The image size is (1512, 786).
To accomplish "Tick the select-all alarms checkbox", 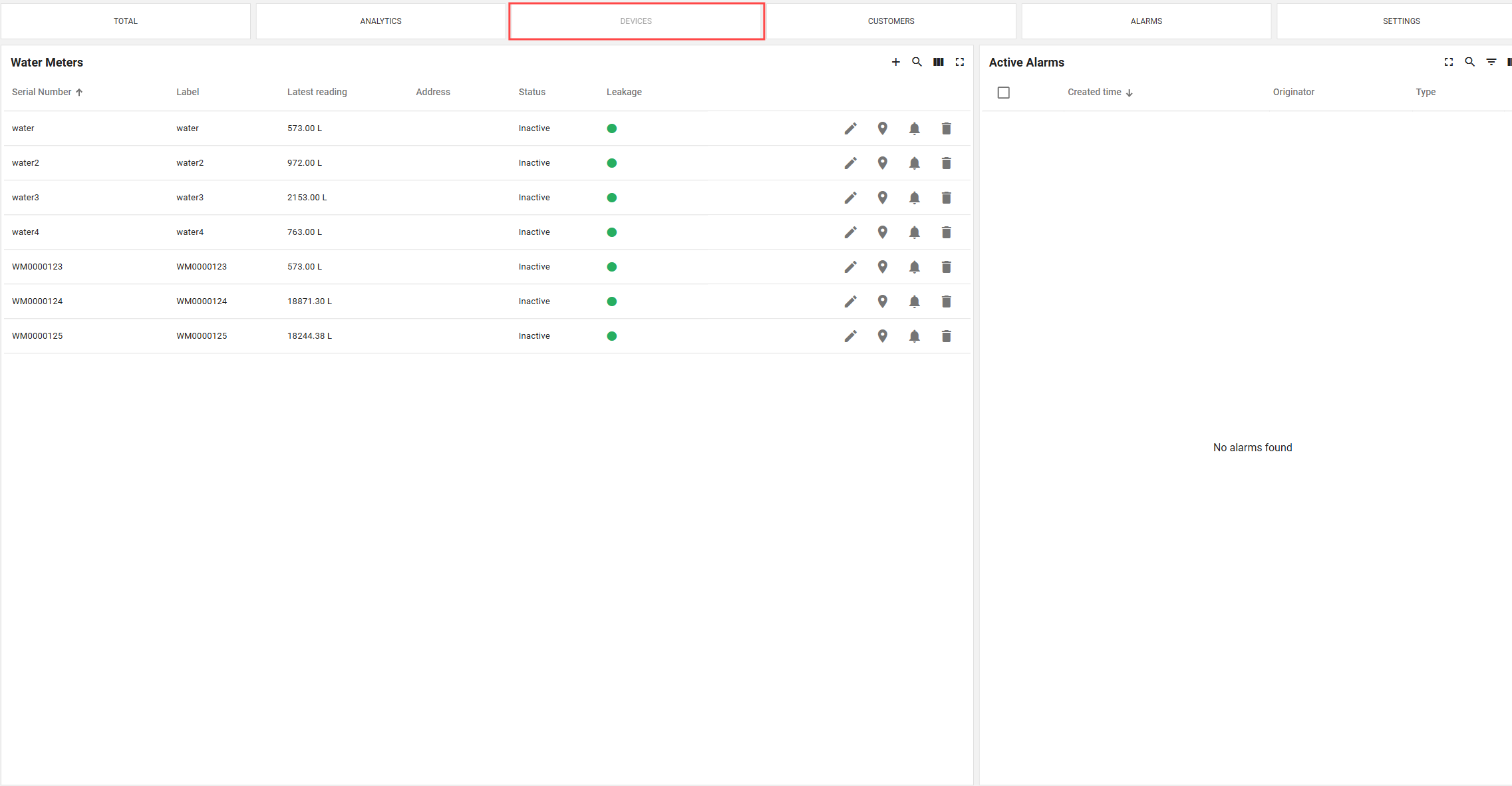I will (x=1003, y=93).
